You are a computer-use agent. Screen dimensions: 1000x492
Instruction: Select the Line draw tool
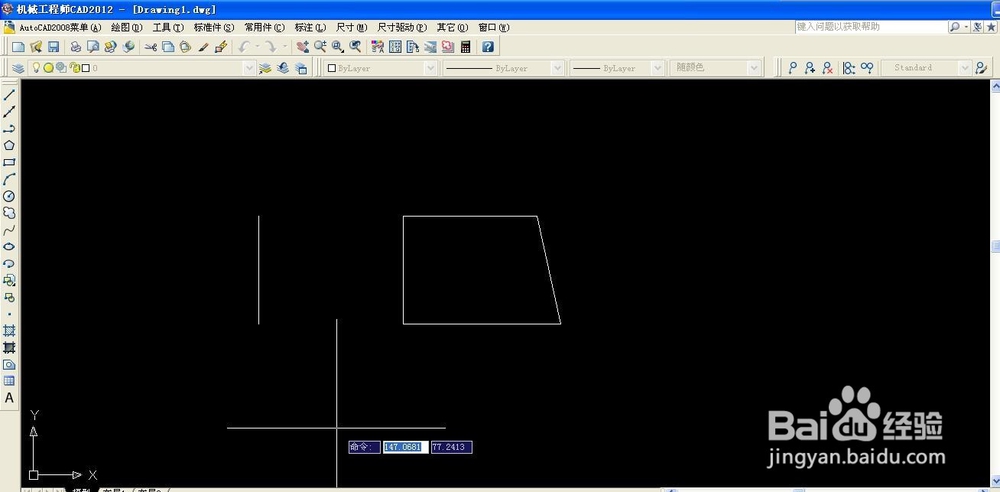[x=9, y=95]
